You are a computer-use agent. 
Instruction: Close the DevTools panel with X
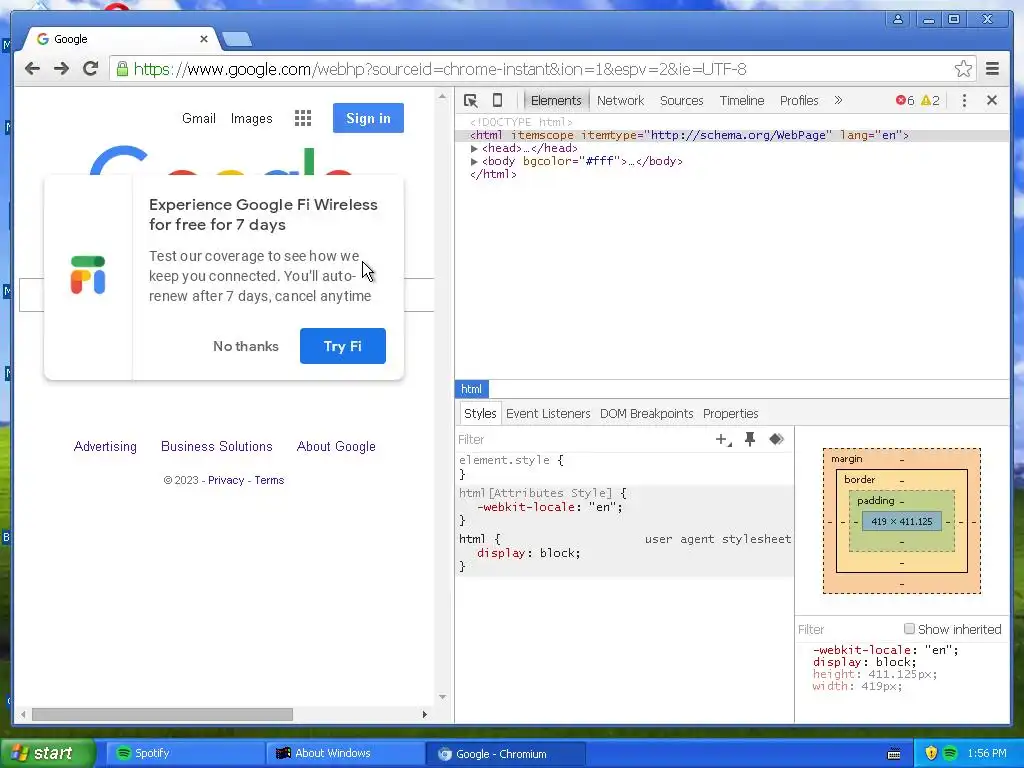pos(992,101)
